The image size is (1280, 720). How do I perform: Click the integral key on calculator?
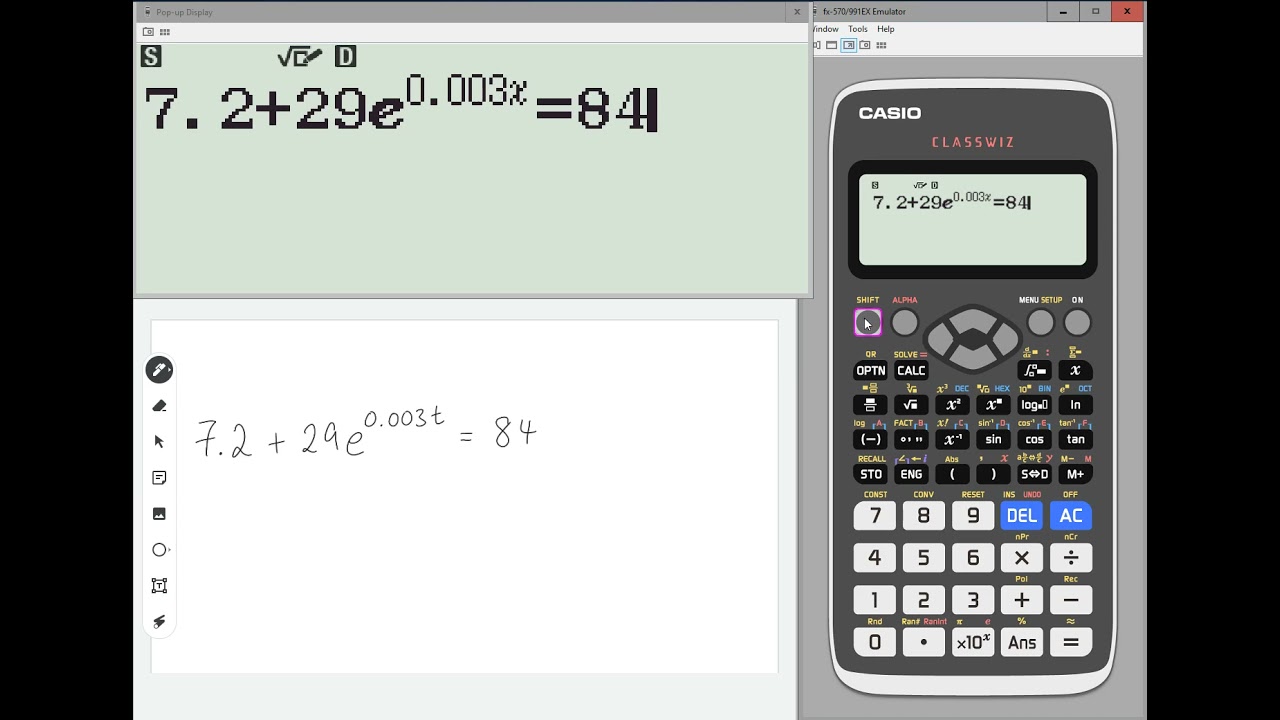click(x=1035, y=371)
